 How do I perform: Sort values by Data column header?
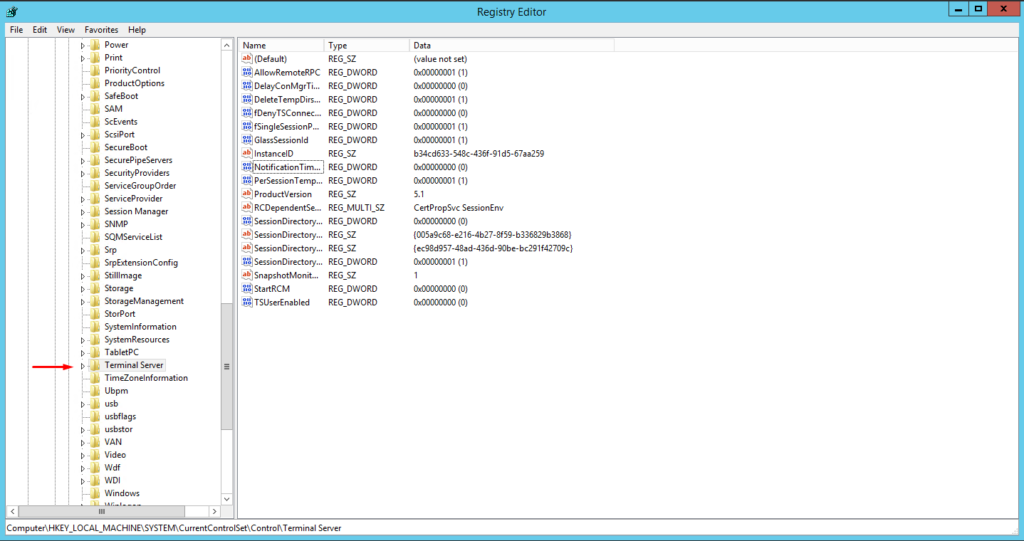click(511, 45)
